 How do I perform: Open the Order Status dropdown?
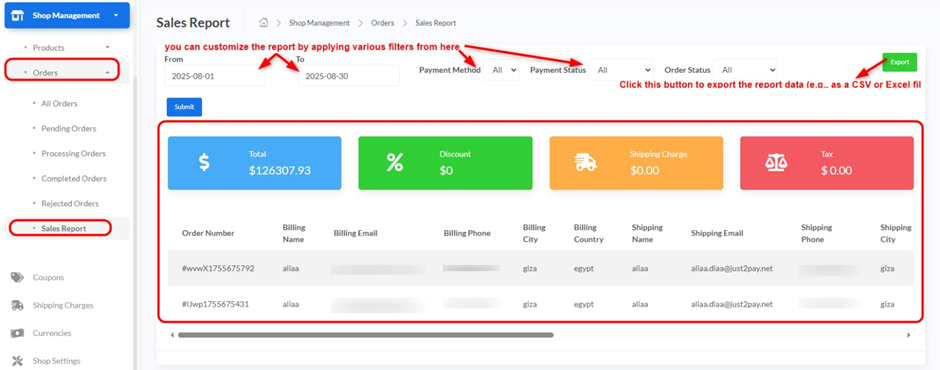click(746, 70)
